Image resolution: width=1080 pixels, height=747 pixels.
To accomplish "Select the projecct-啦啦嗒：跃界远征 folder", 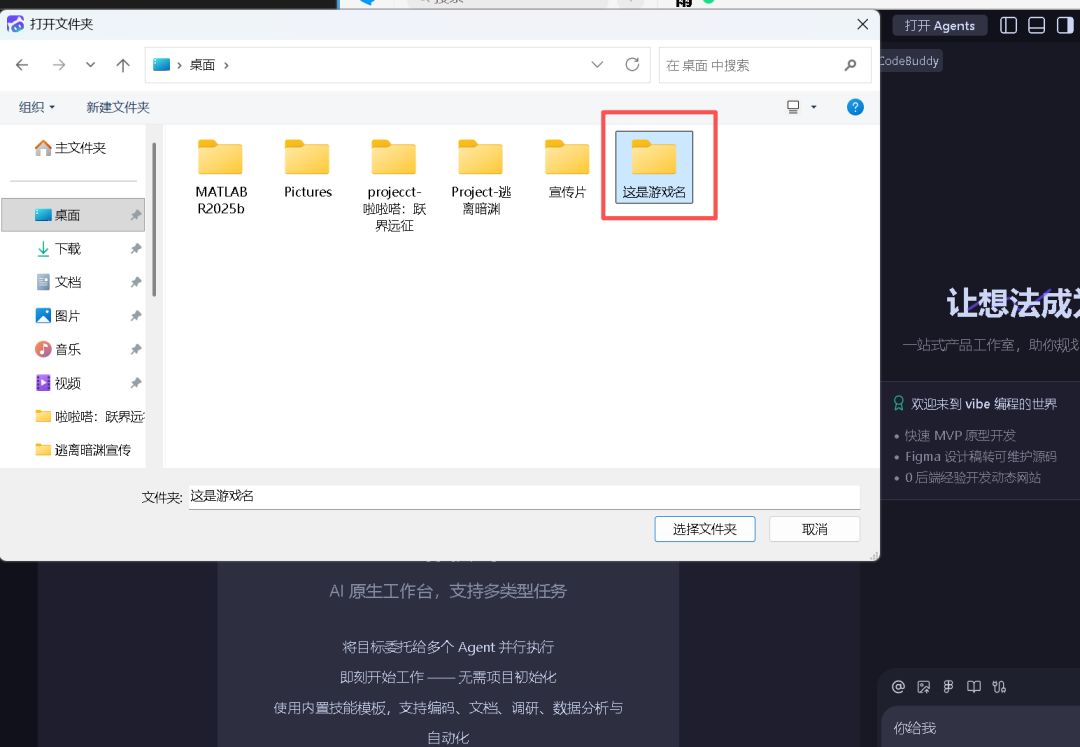I will pyautogui.click(x=394, y=185).
